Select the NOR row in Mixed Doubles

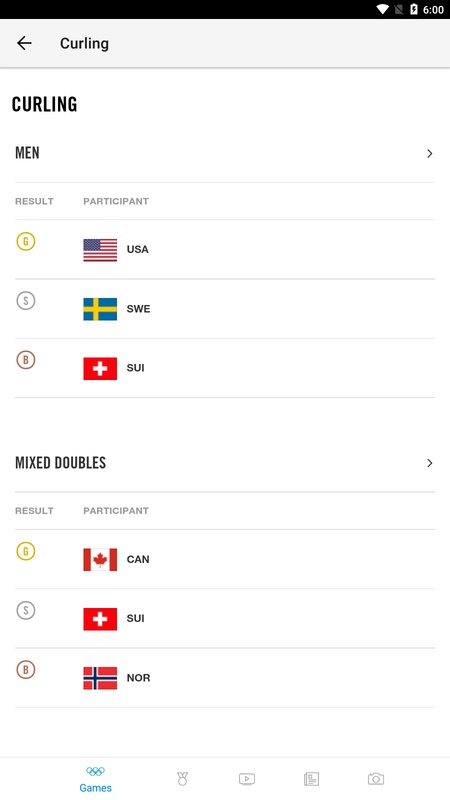click(x=225, y=678)
